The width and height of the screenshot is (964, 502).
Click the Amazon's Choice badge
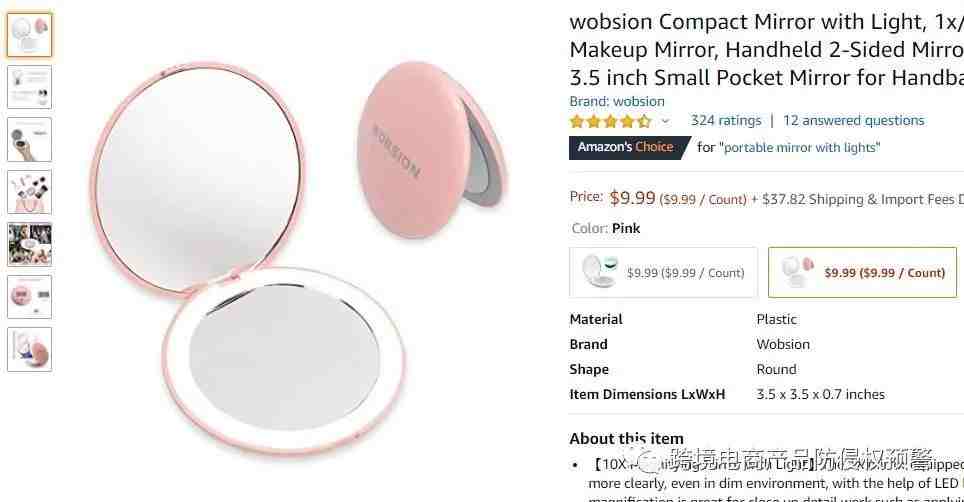[630, 147]
